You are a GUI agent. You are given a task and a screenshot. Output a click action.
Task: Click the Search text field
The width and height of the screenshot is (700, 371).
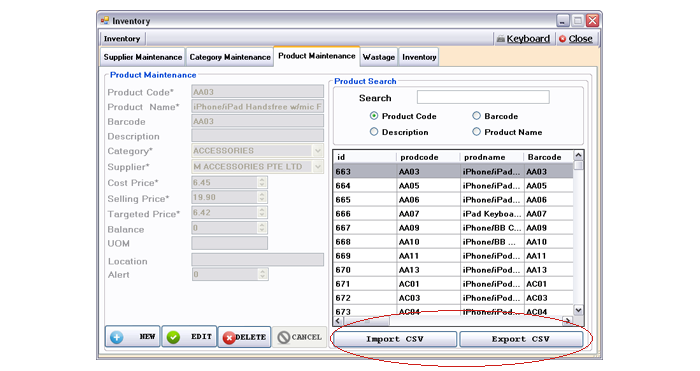(x=483, y=97)
